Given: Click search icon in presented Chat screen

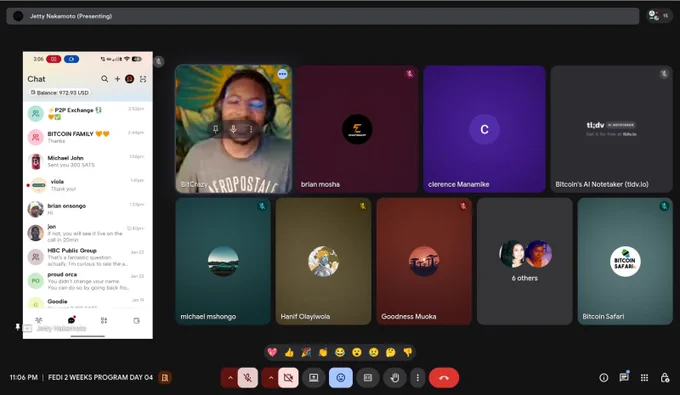Looking at the screenshot, I should (105, 79).
